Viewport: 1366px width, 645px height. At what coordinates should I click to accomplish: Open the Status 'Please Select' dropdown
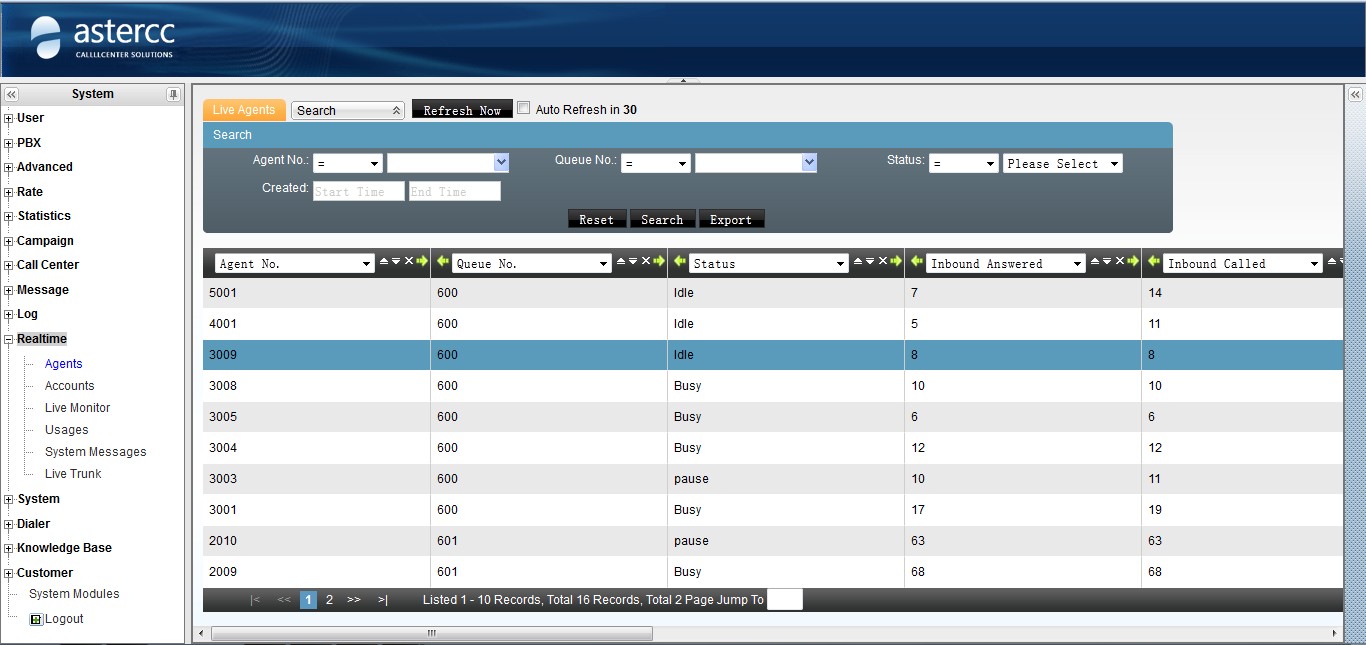[1062, 164]
